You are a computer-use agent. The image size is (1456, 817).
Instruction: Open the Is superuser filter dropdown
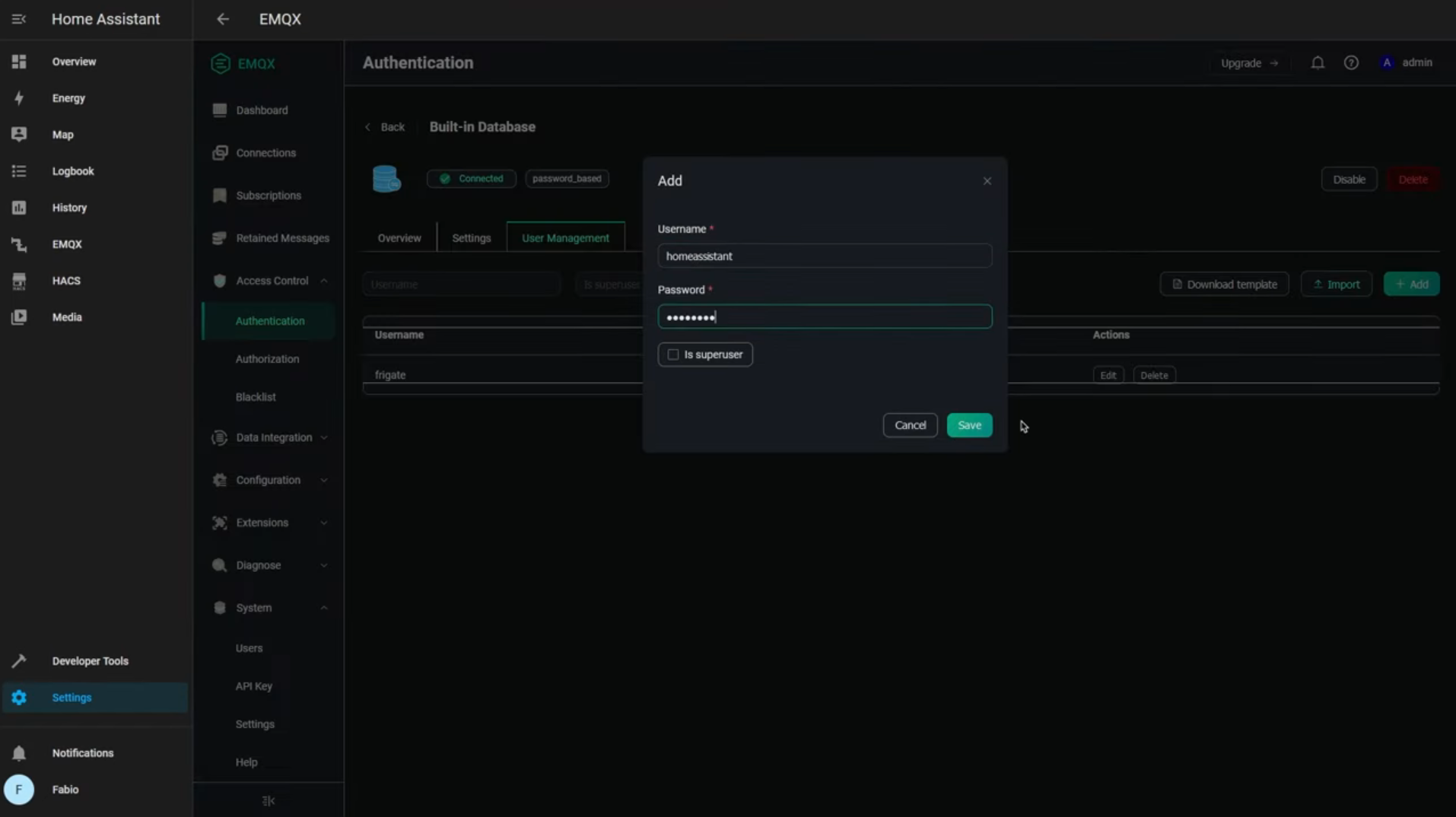coord(609,285)
